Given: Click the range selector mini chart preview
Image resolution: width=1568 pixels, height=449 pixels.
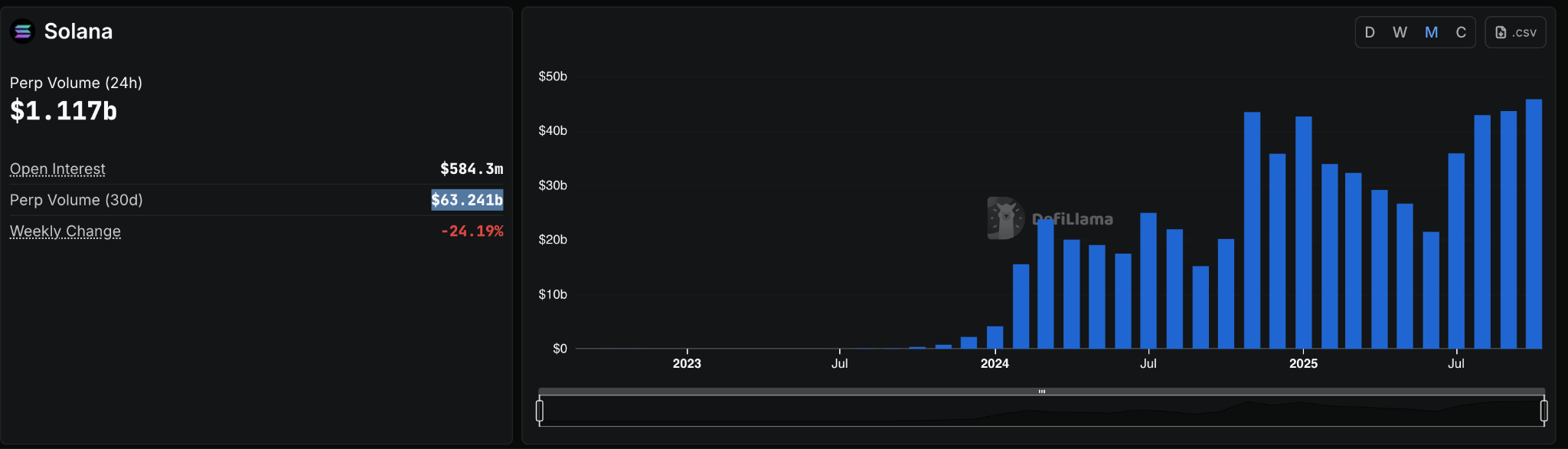Looking at the screenshot, I should coord(1041,412).
